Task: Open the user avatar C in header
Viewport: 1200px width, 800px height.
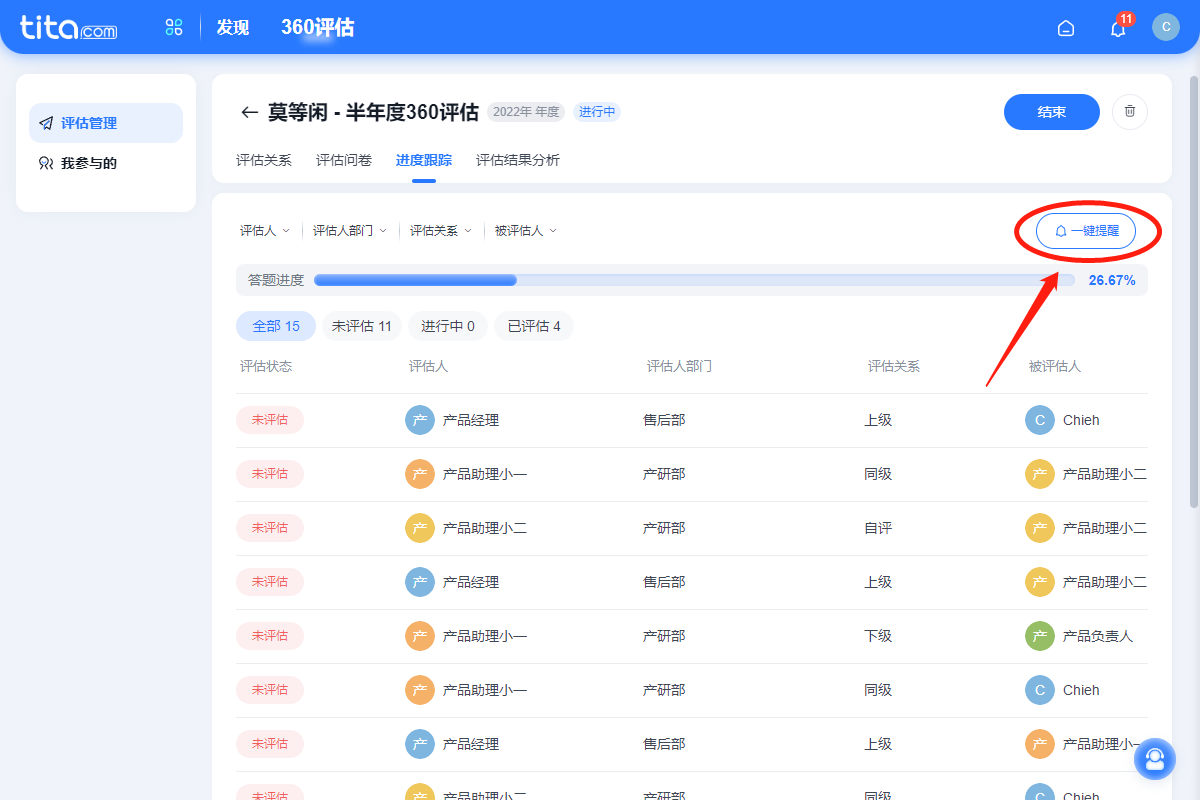Action: [x=1166, y=27]
